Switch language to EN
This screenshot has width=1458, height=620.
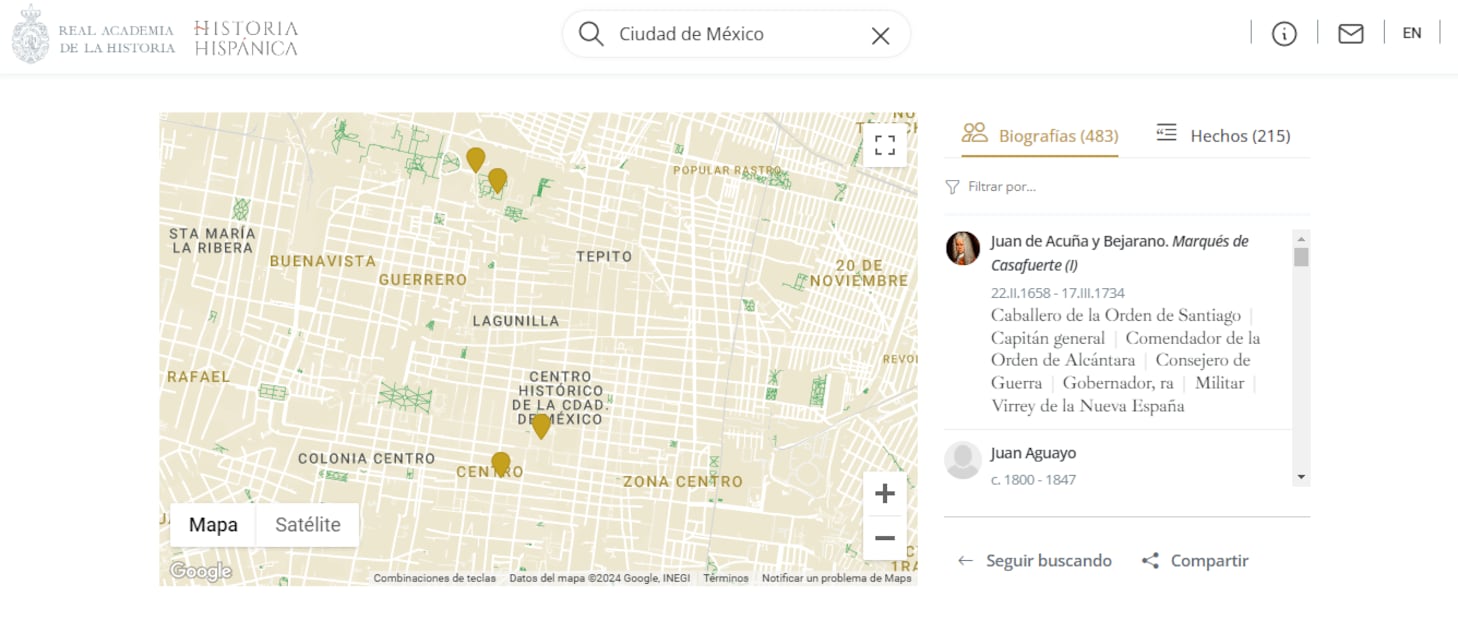[1411, 33]
